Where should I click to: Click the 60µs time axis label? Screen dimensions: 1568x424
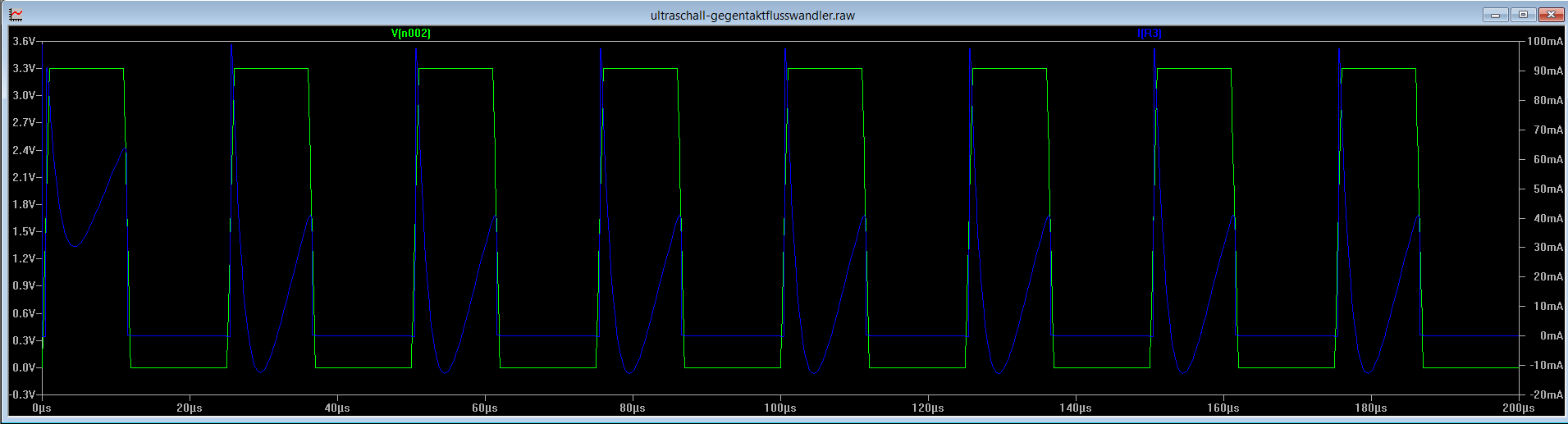pyautogui.click(x=485, y=408)
